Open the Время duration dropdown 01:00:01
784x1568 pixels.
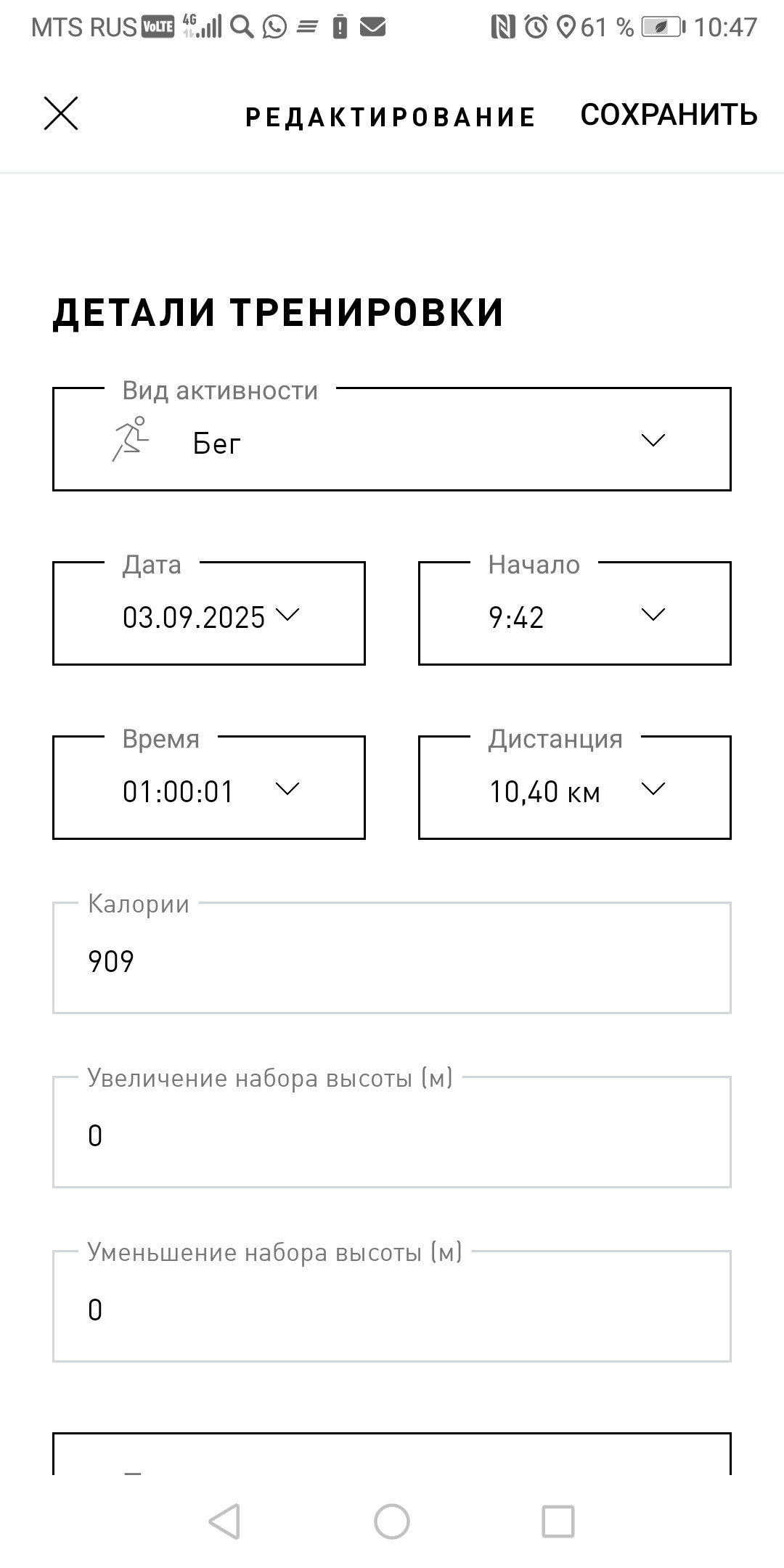click(209, 788)
